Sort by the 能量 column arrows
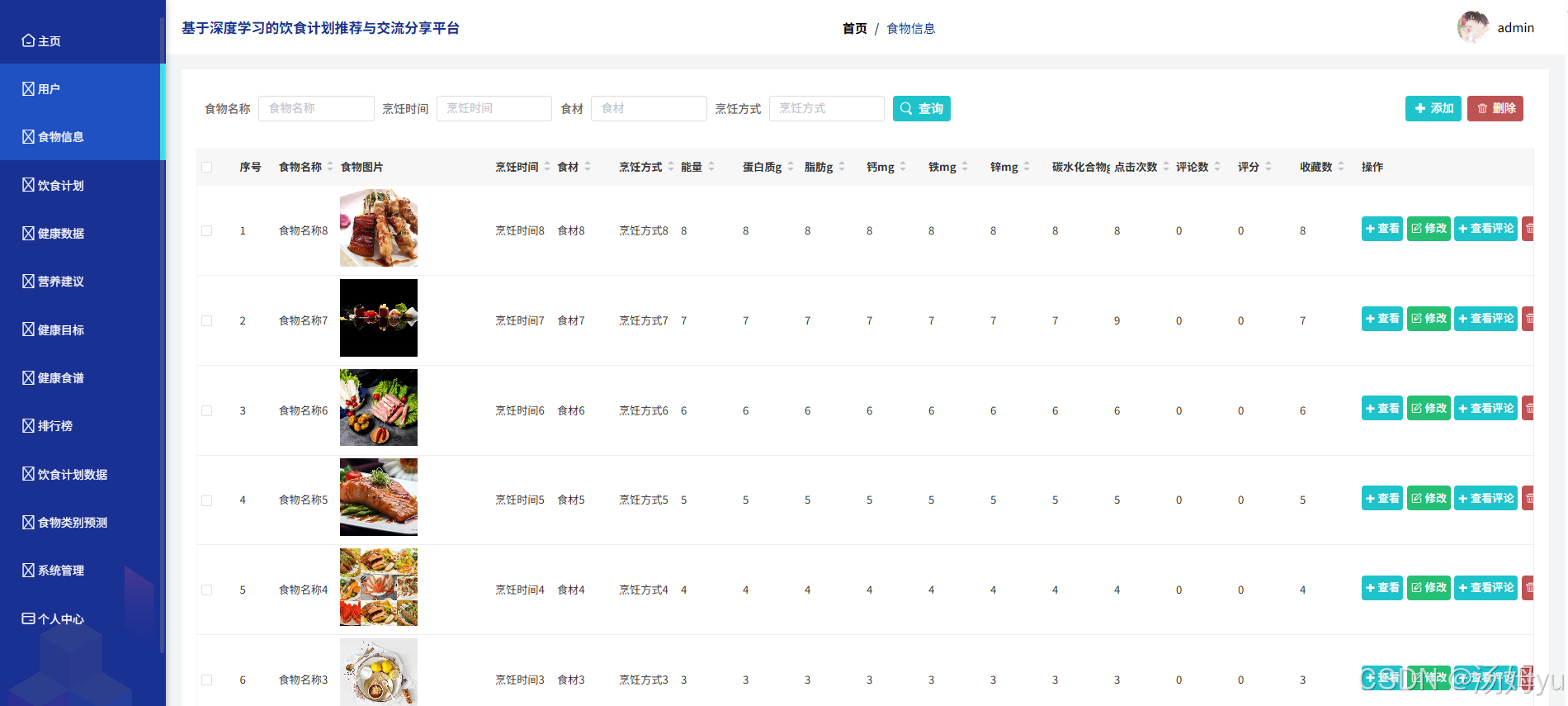The width and height of the screenshot is (1568, 706). pos(711,167)
